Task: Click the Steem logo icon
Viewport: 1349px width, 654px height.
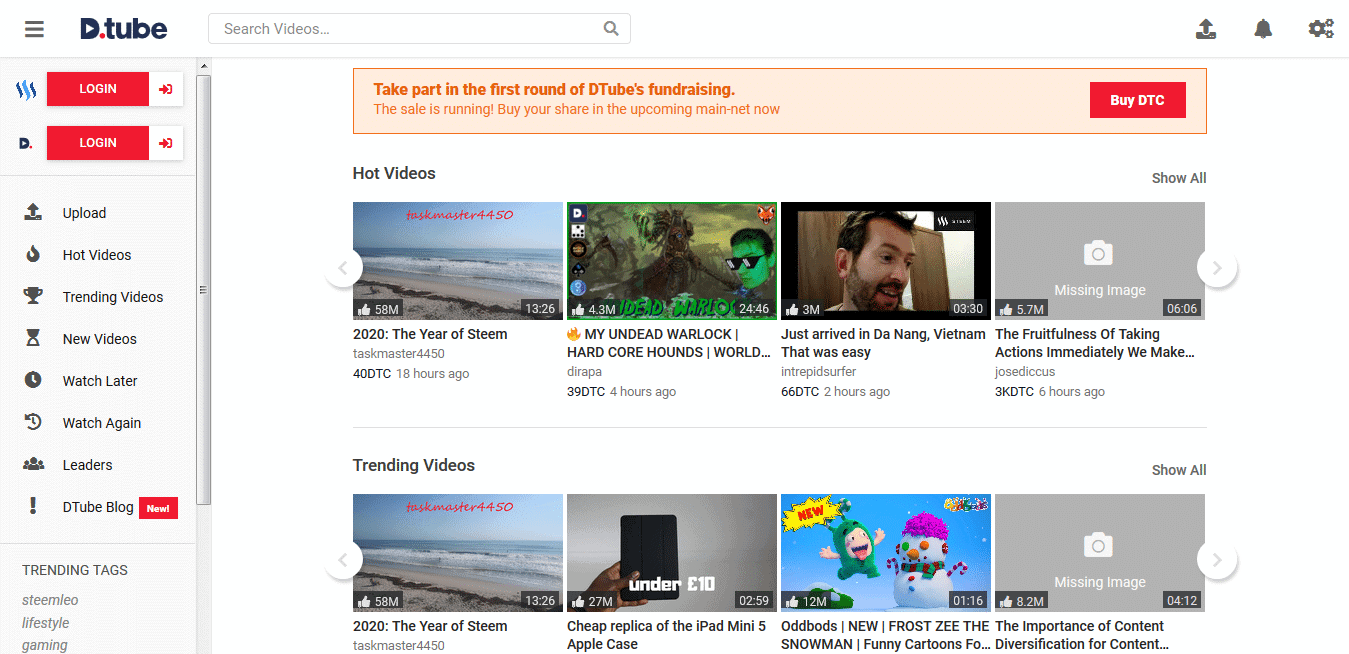Action: [x=26, y=89]
